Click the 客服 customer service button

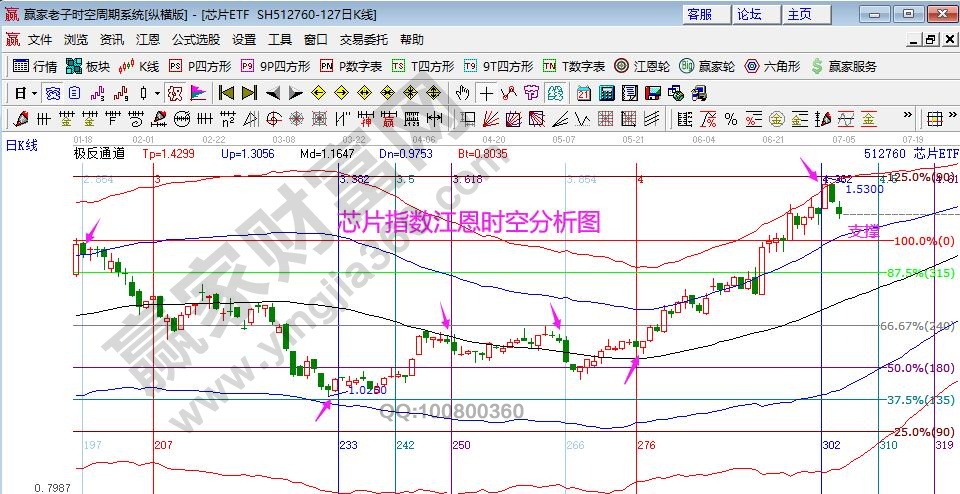click(x=700, y=14)
